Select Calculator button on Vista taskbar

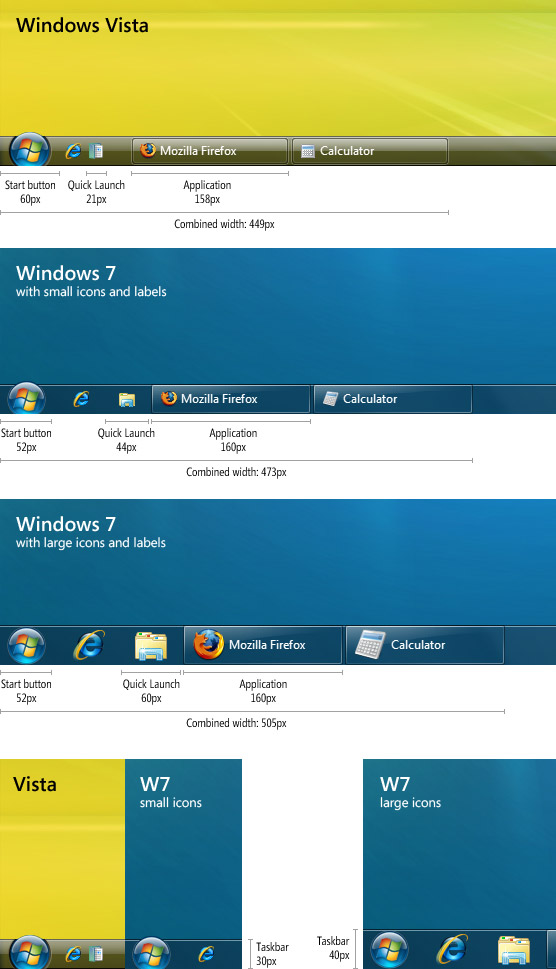click(369, 151)
